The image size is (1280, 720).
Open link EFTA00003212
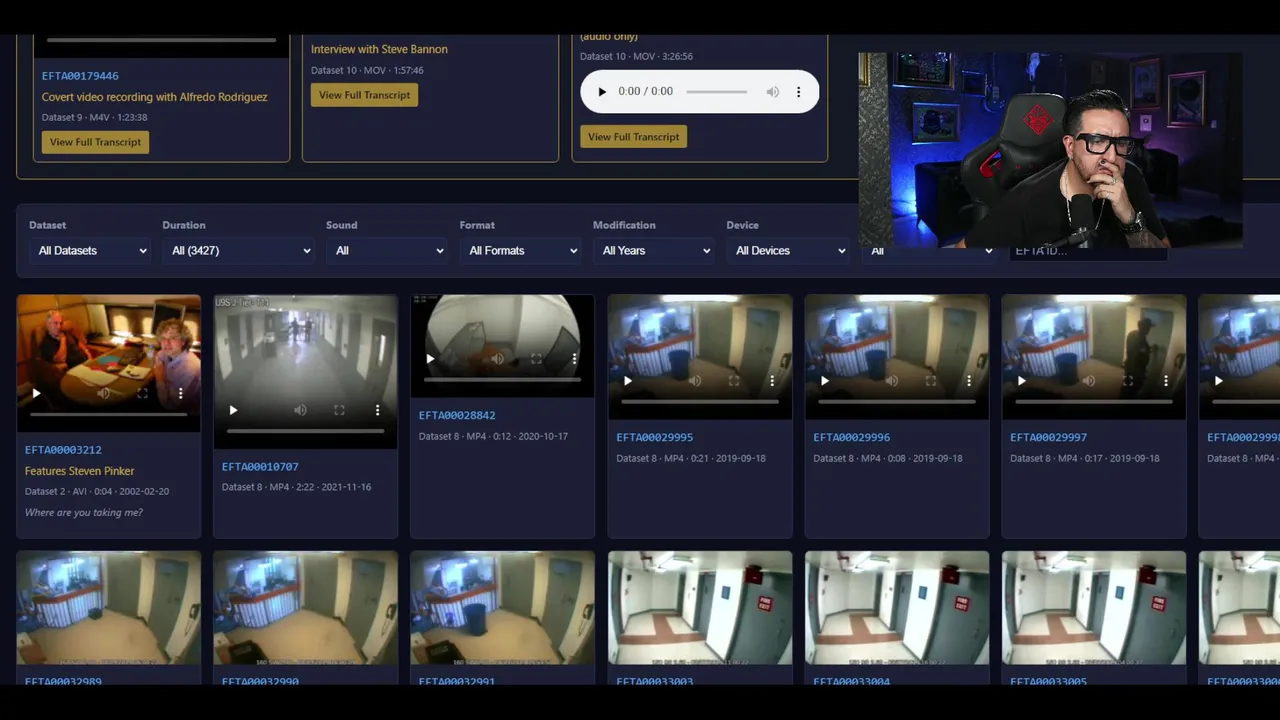coord(63,450)
